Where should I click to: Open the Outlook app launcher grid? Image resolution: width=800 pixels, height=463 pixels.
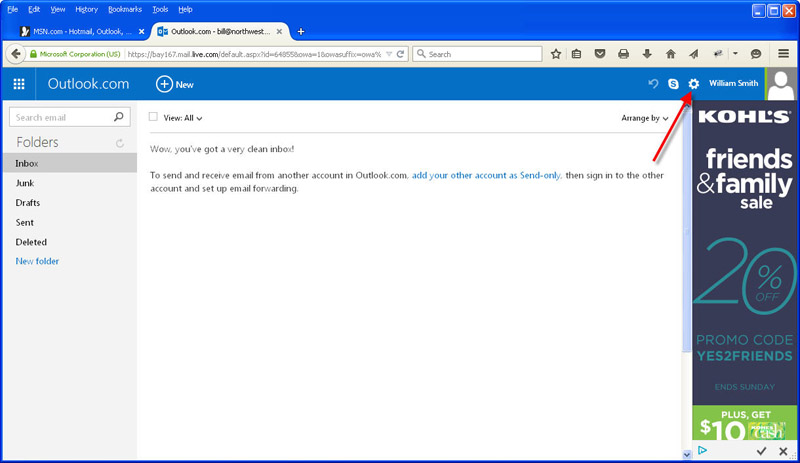[19, 84]
